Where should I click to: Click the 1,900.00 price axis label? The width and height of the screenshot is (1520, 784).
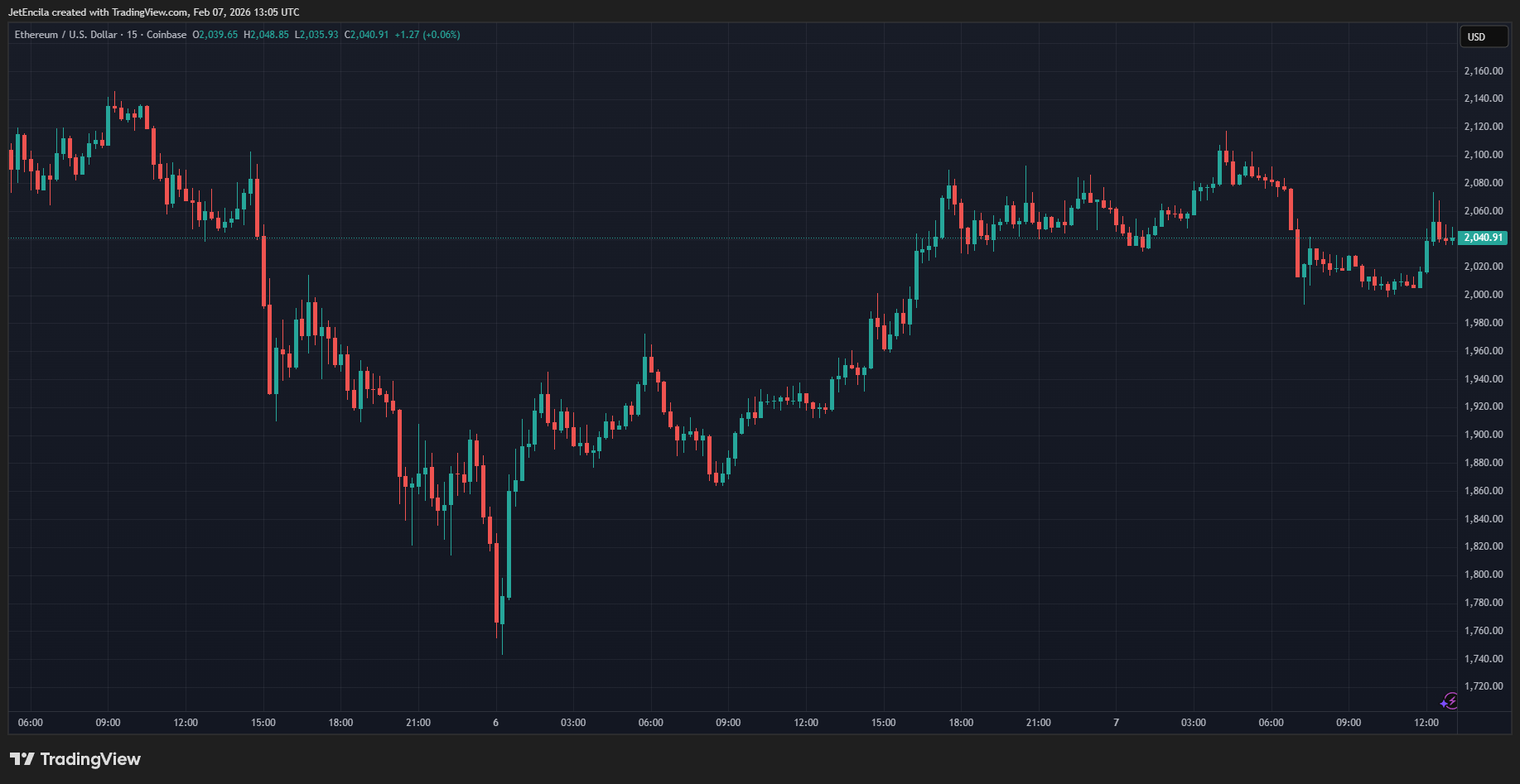click(1483, 435)
